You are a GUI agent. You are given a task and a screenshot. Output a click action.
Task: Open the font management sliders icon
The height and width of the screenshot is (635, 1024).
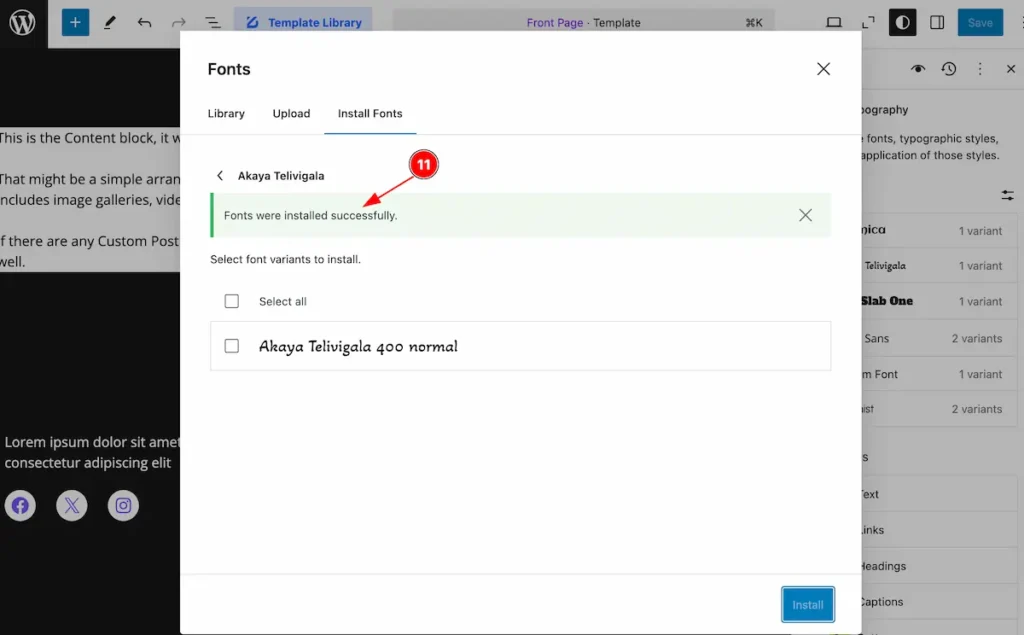(1007, 195)
